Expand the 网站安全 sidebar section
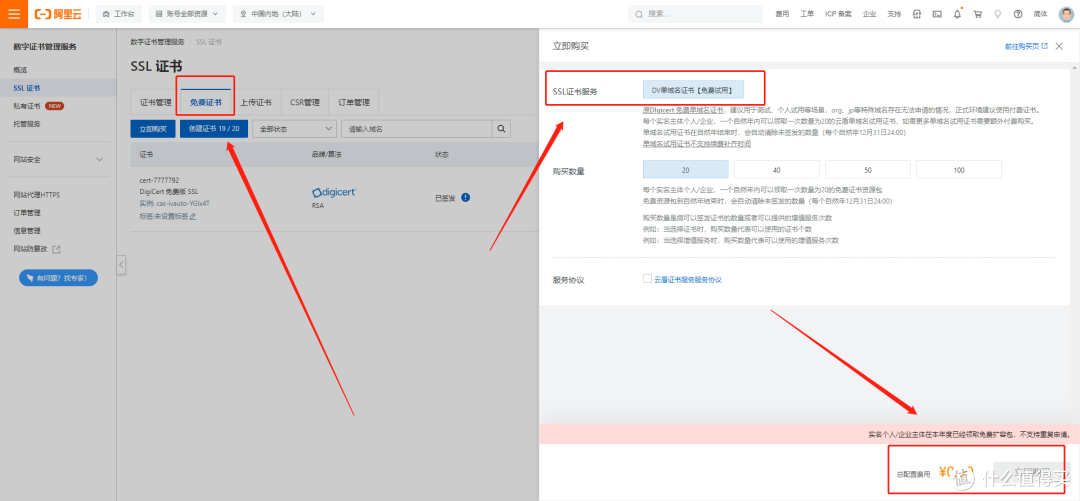Screen dimensions: 1080x501 (58, 159)
